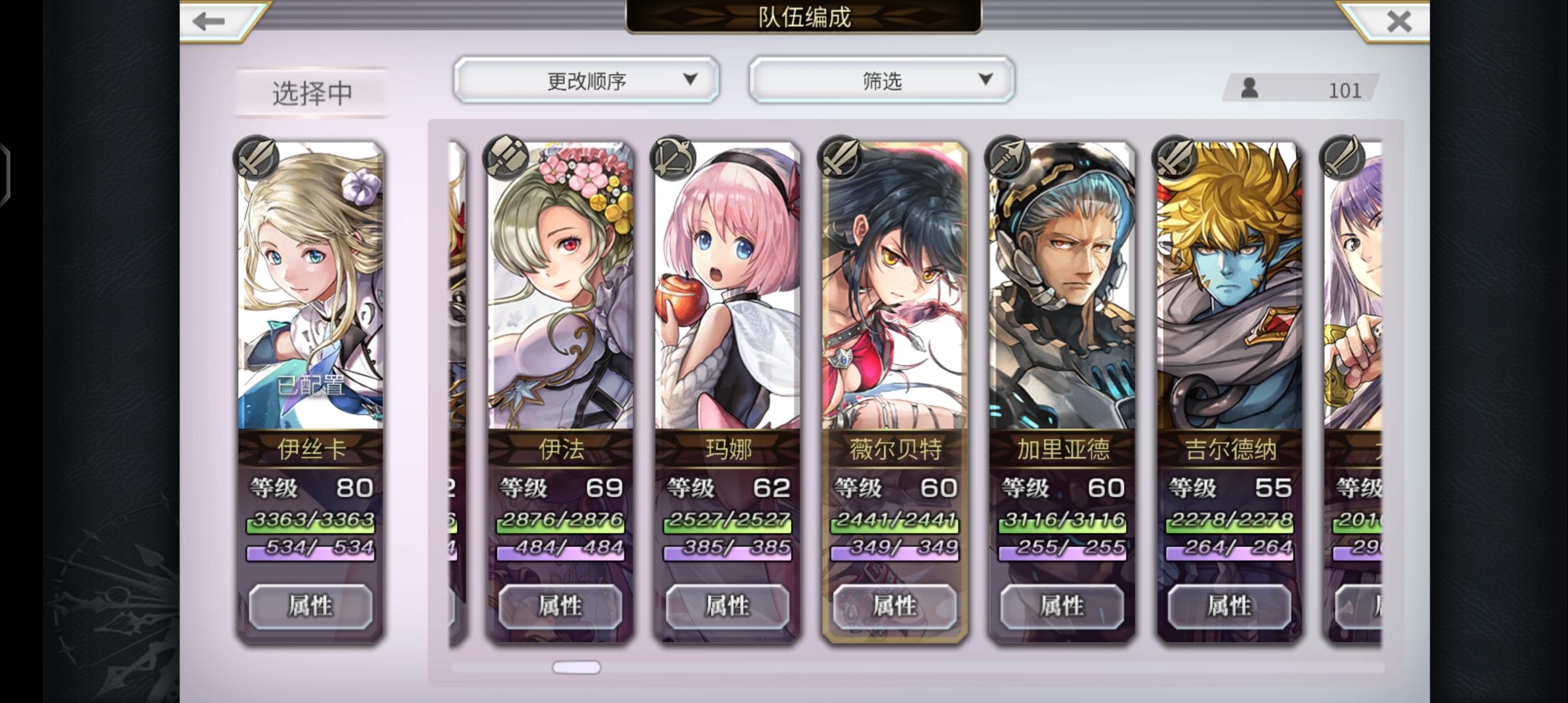Close the 队伍编成 screen with X
This screenshot has width=1568, height=703.
(1399, 21)
